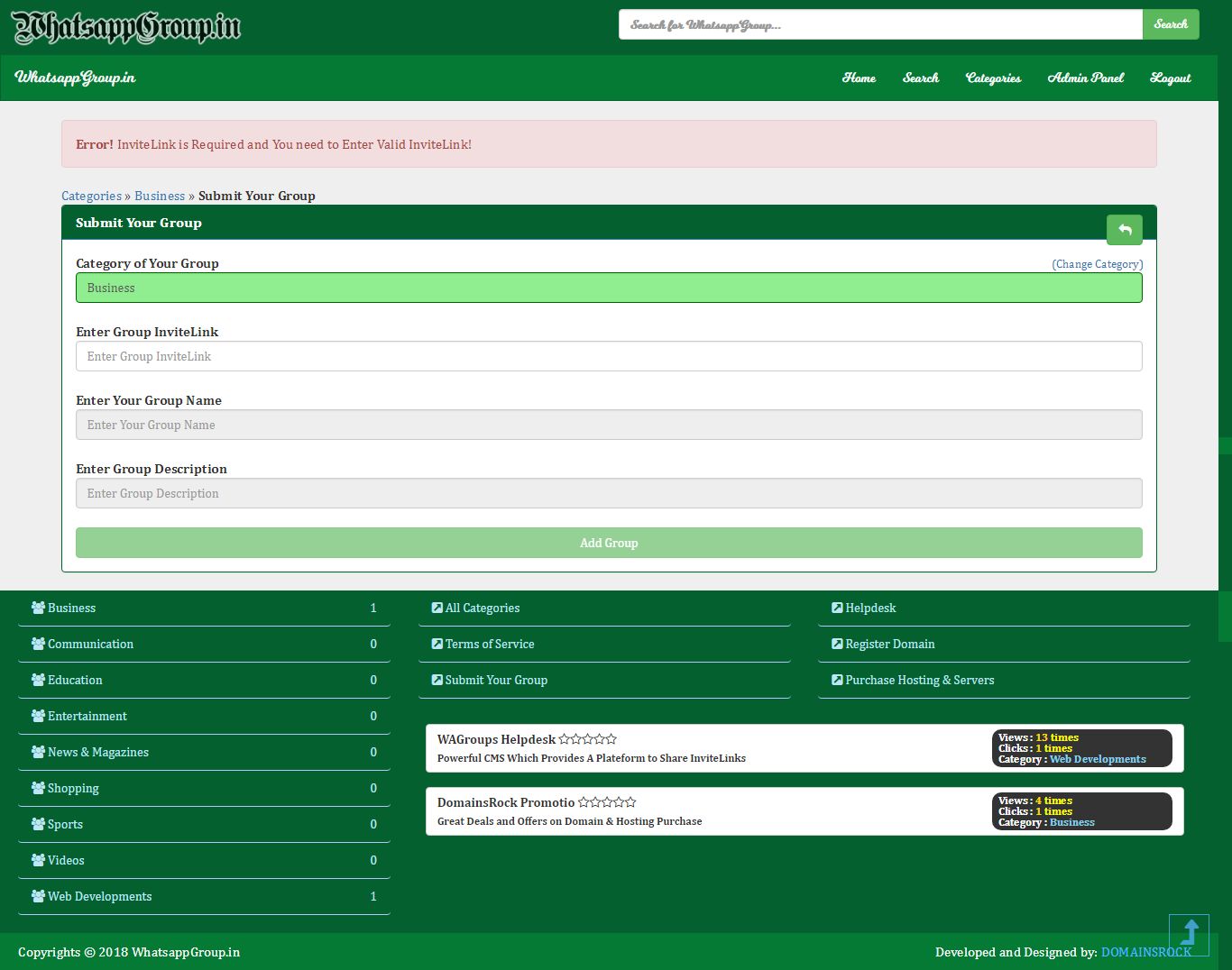Click the WhatsappGroup.in brand in navbar

pos(75,78)
